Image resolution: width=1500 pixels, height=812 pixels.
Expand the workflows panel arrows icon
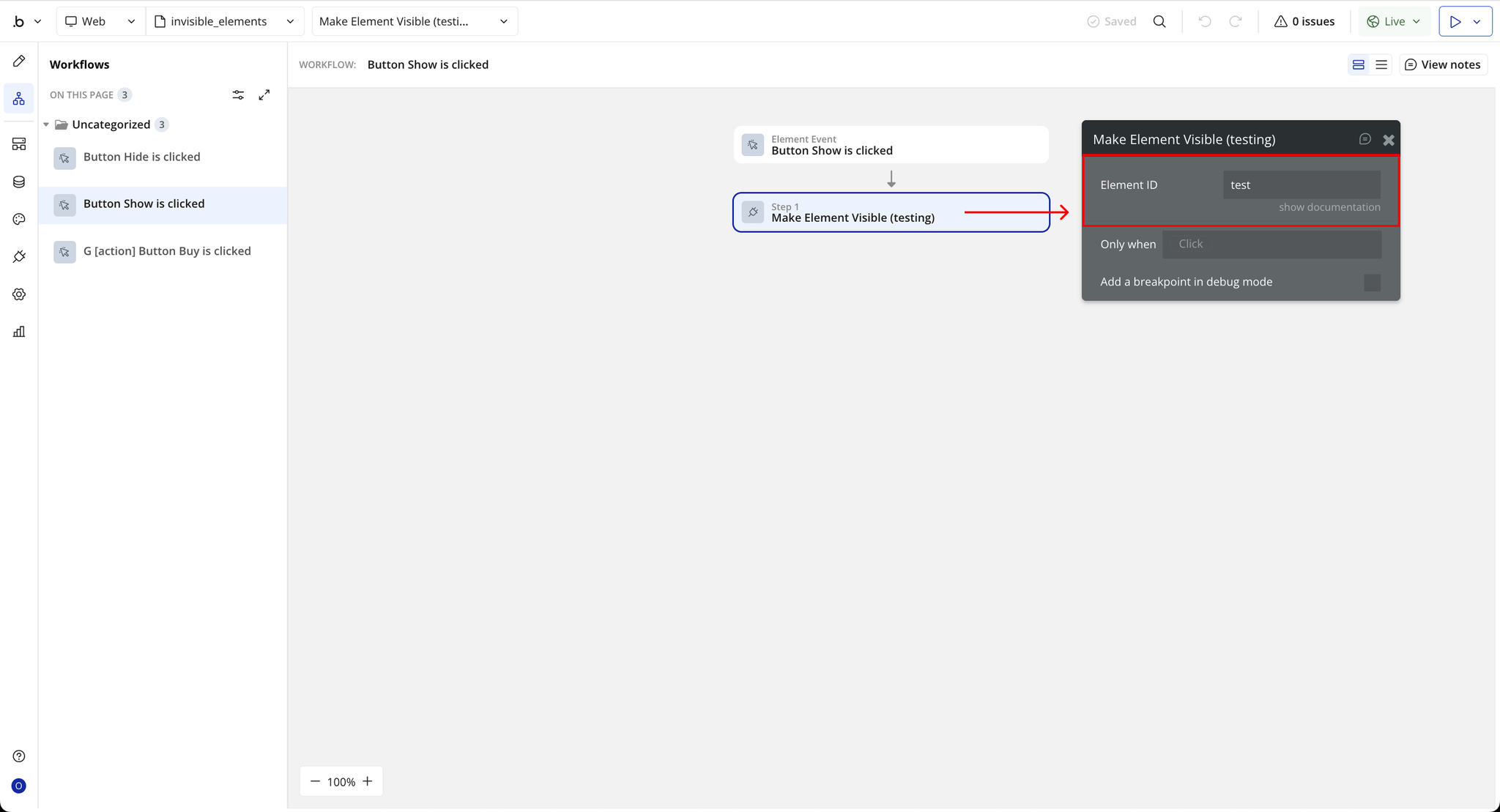pyautogui.click(x=264, y=95)
